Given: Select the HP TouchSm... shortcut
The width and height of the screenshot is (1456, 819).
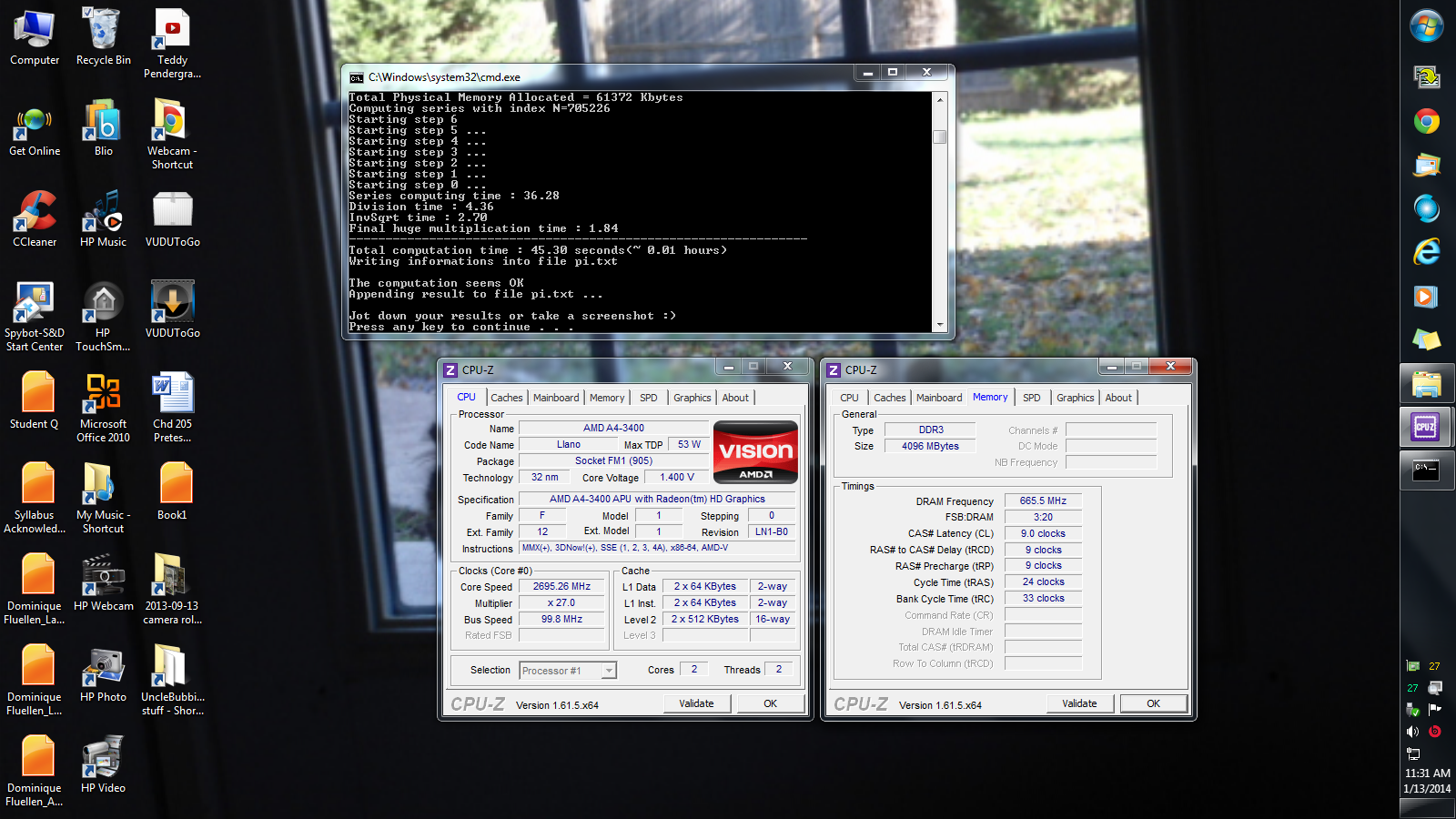Looking at the screenshot, I should 103,316.
